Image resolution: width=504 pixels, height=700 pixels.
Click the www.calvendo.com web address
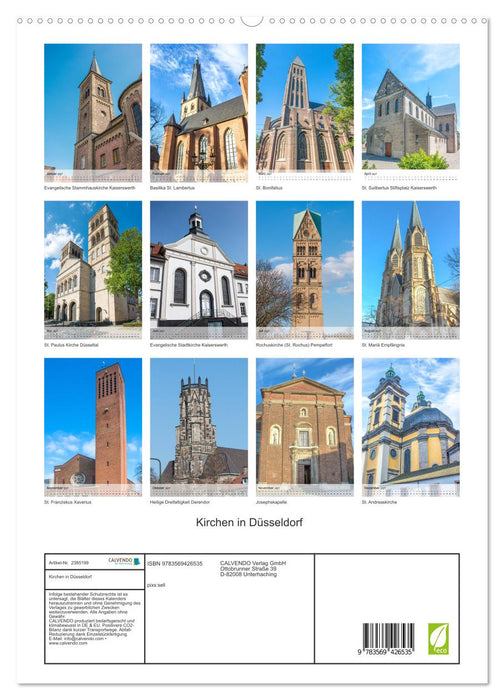point(68,643)
